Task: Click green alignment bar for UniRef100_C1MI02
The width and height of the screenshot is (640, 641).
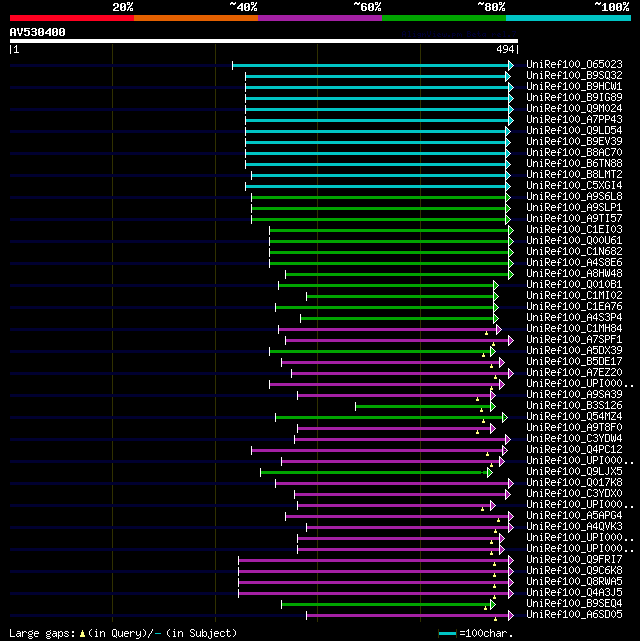Action: (402, 297)
